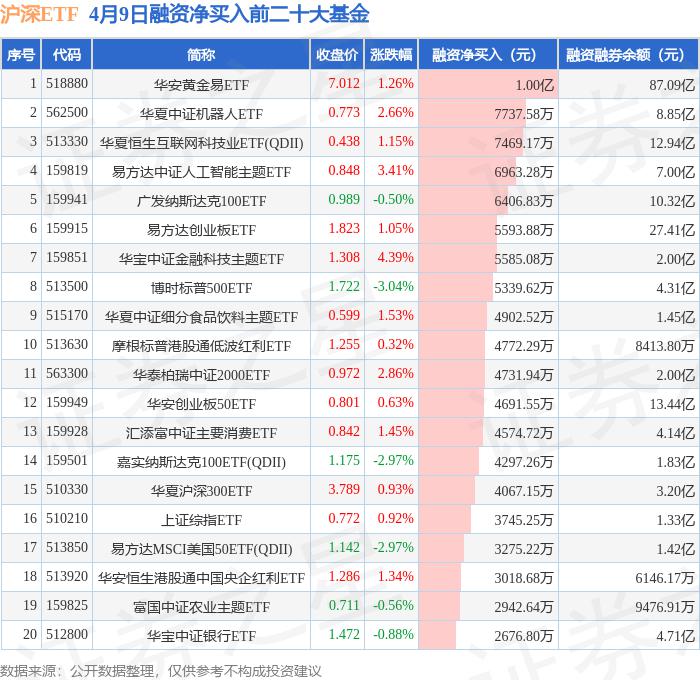This screenshot has height=680, width=700.
Task: Click change value -3.04%
Action: click(x=393, y=286)
